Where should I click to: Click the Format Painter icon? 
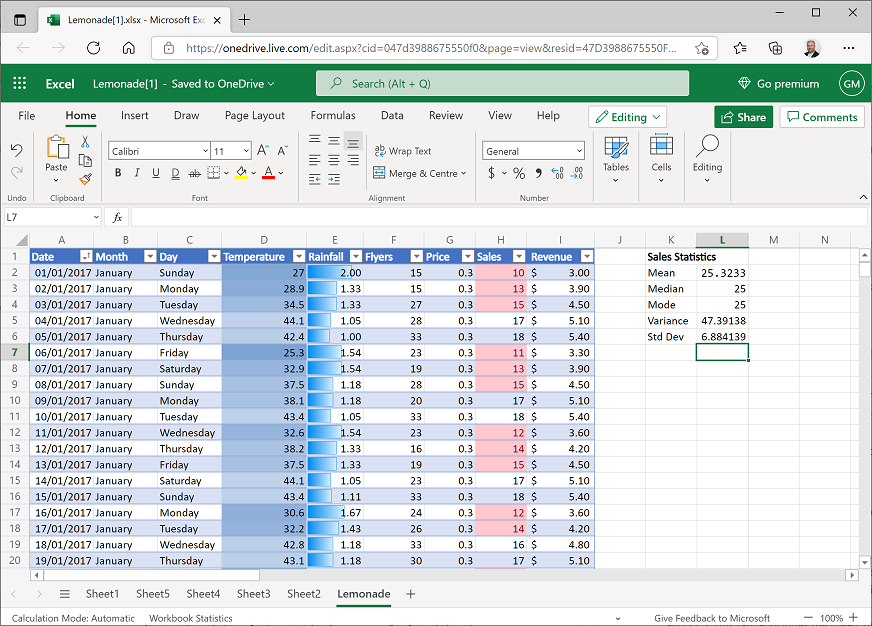pyautogui.click(x=87, y=179)
